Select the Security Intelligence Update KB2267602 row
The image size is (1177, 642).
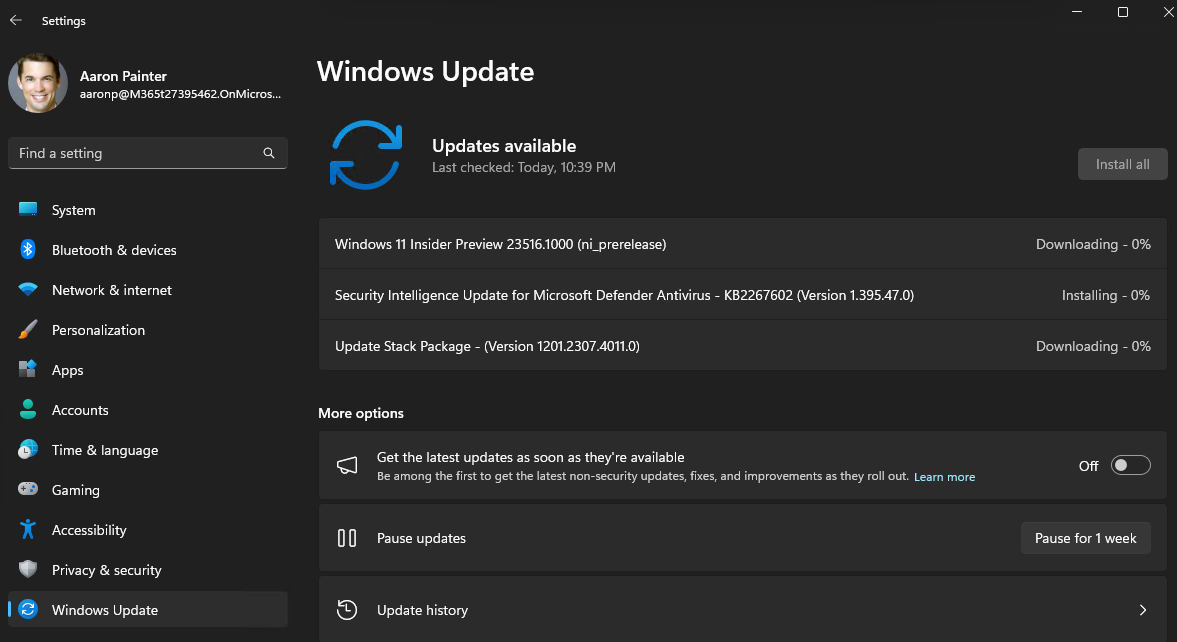click(743, 295)
